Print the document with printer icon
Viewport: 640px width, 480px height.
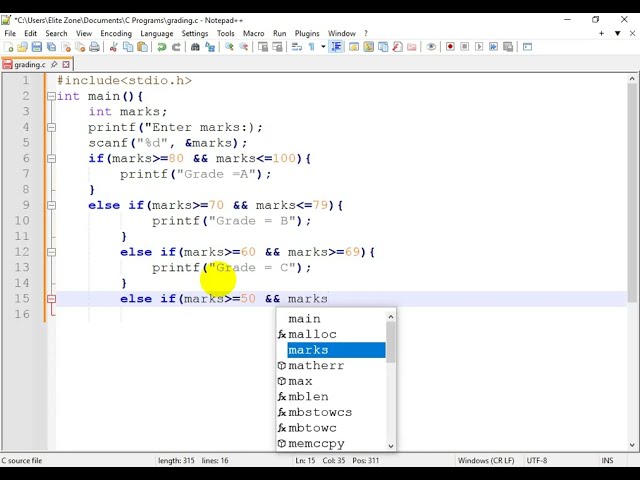[x=94, y=47]
